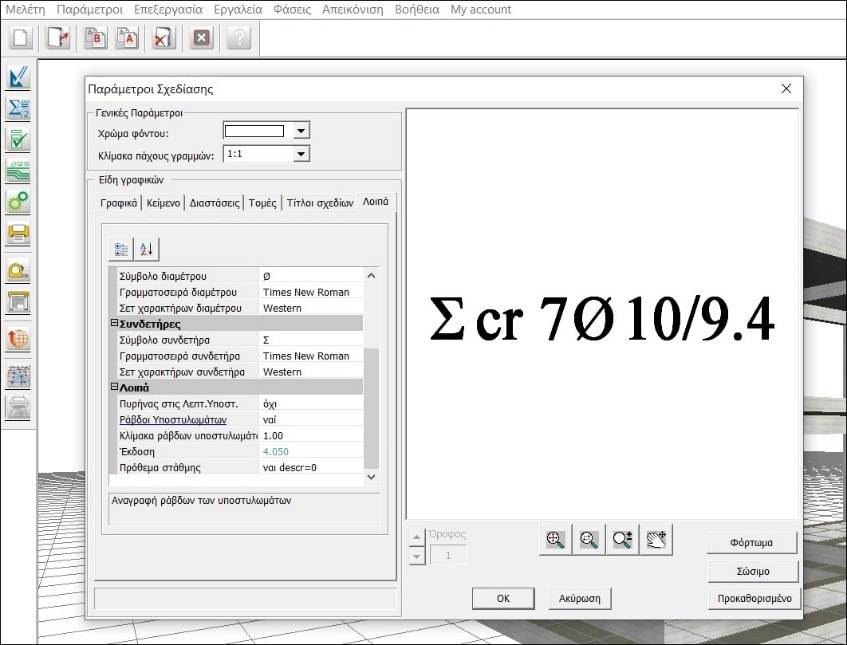Click the grey plotter sidebar icon
Screen dimensions: 847x645
pos(18,407)
